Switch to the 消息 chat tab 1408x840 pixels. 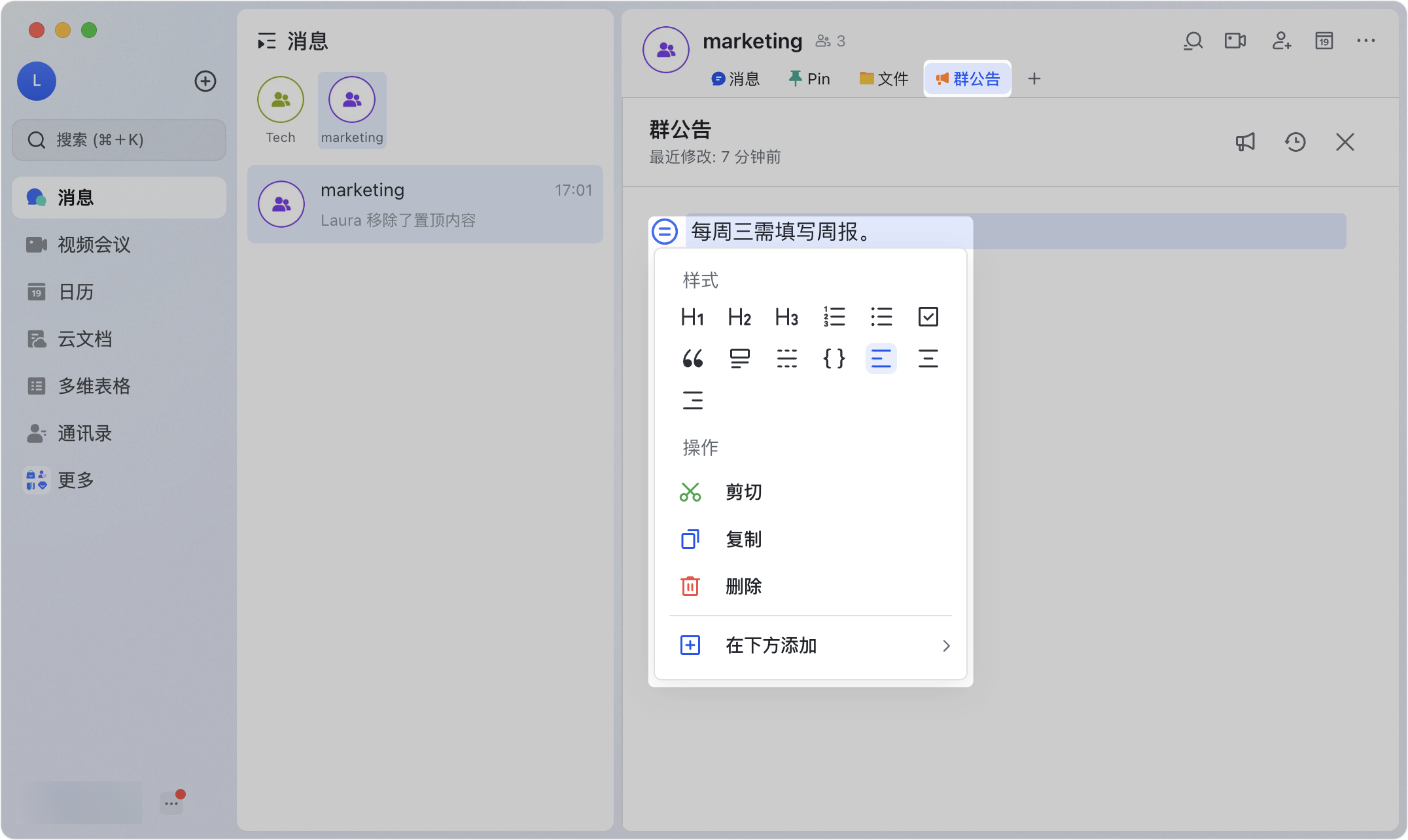[x=735, y=79]
